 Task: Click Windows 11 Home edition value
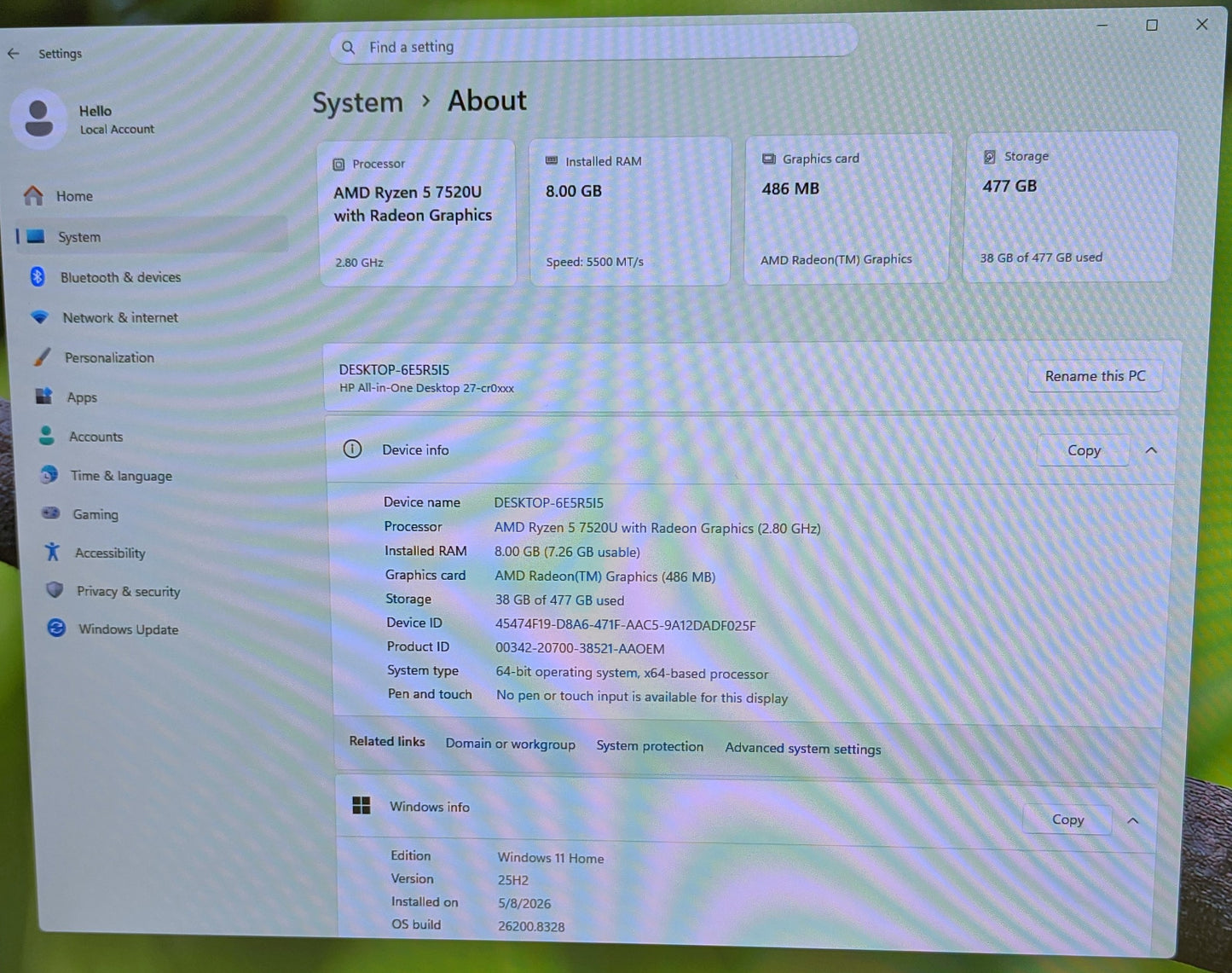point(551,858)
